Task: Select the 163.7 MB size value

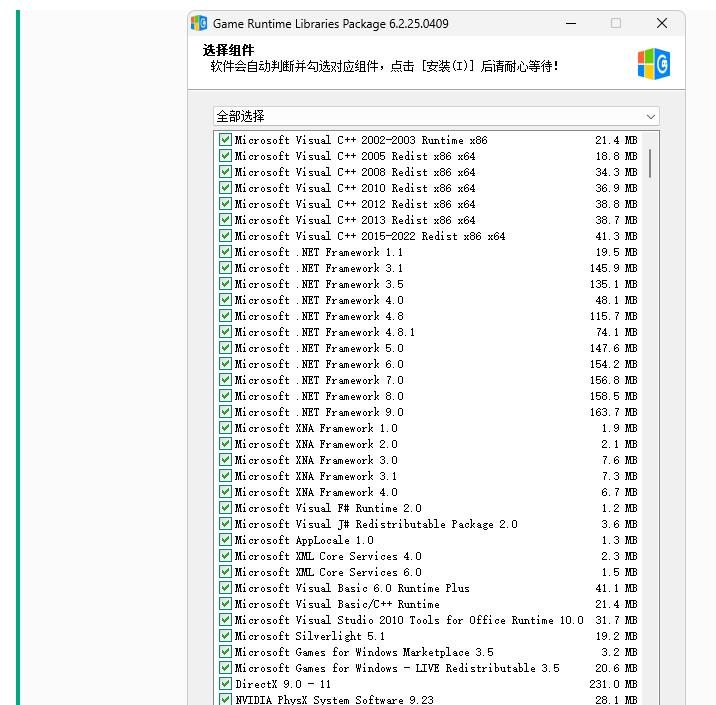Action: 613,412
